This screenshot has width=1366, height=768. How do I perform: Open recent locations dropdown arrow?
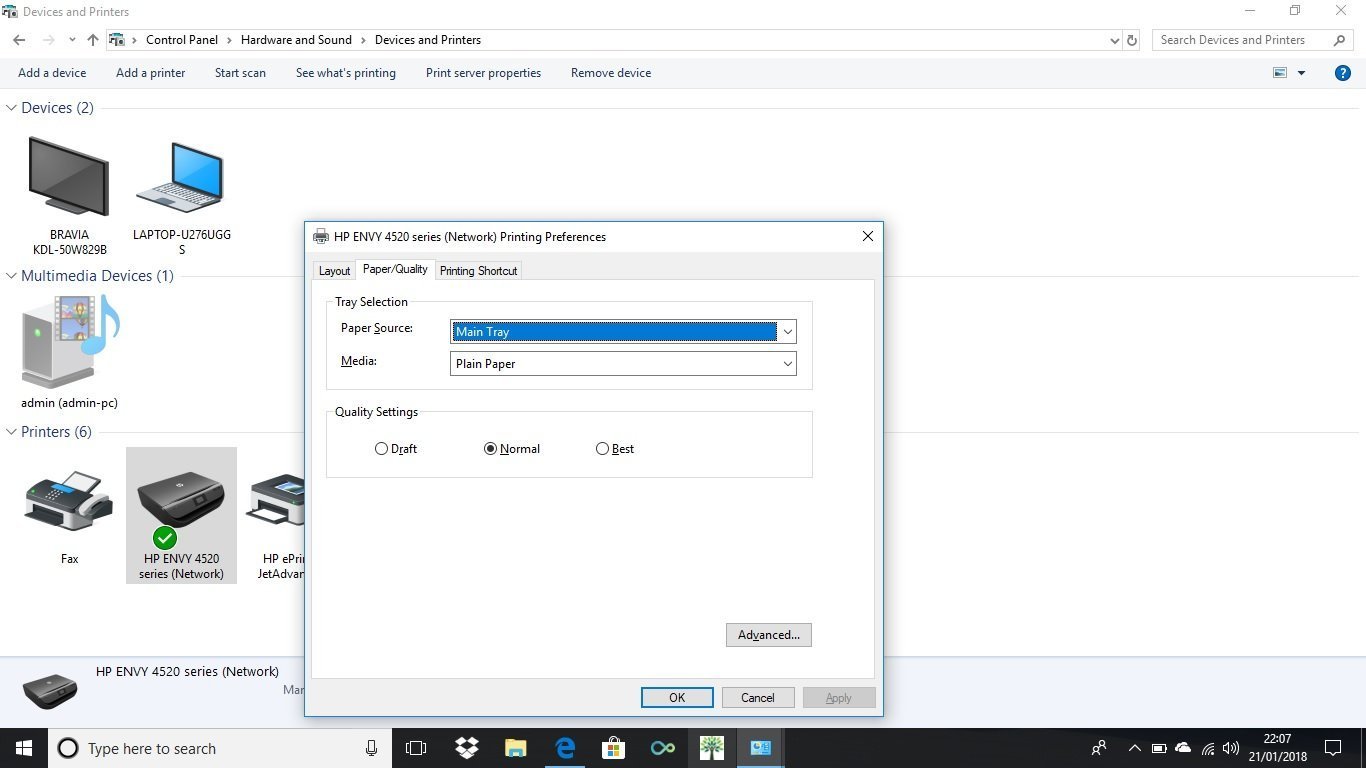point(72,40)
